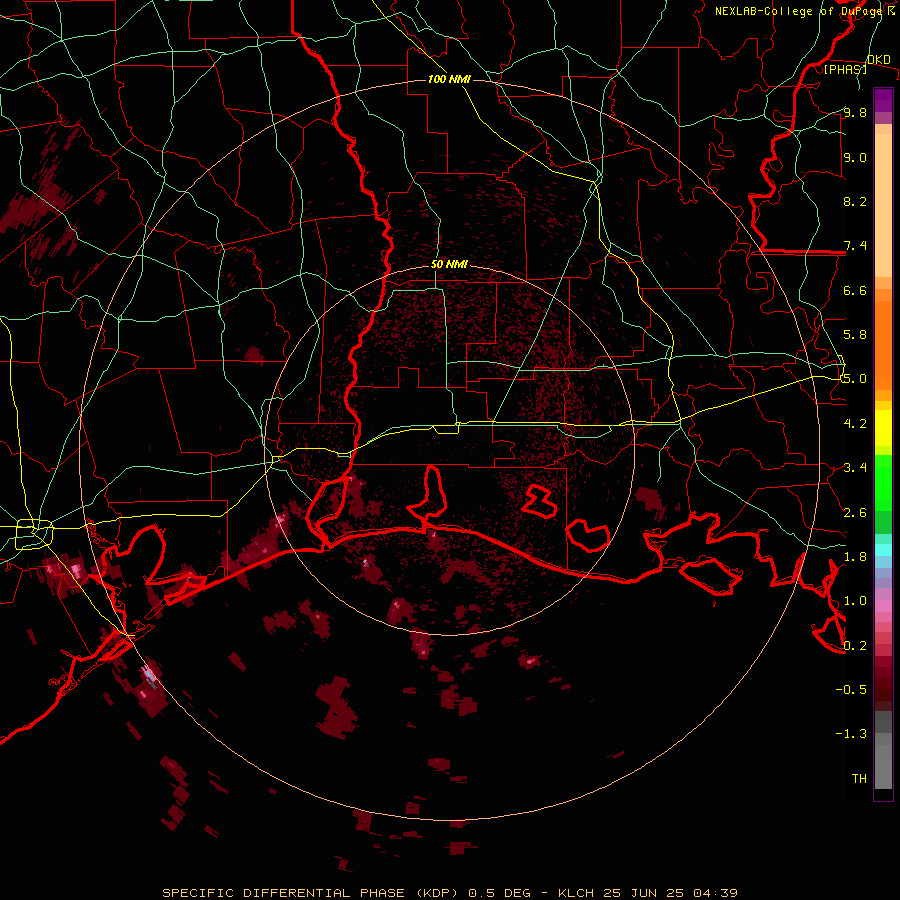The width and height of the screenshot is (900, 900).
Task: Click the 04:39 timestamp
Action: 715,893
